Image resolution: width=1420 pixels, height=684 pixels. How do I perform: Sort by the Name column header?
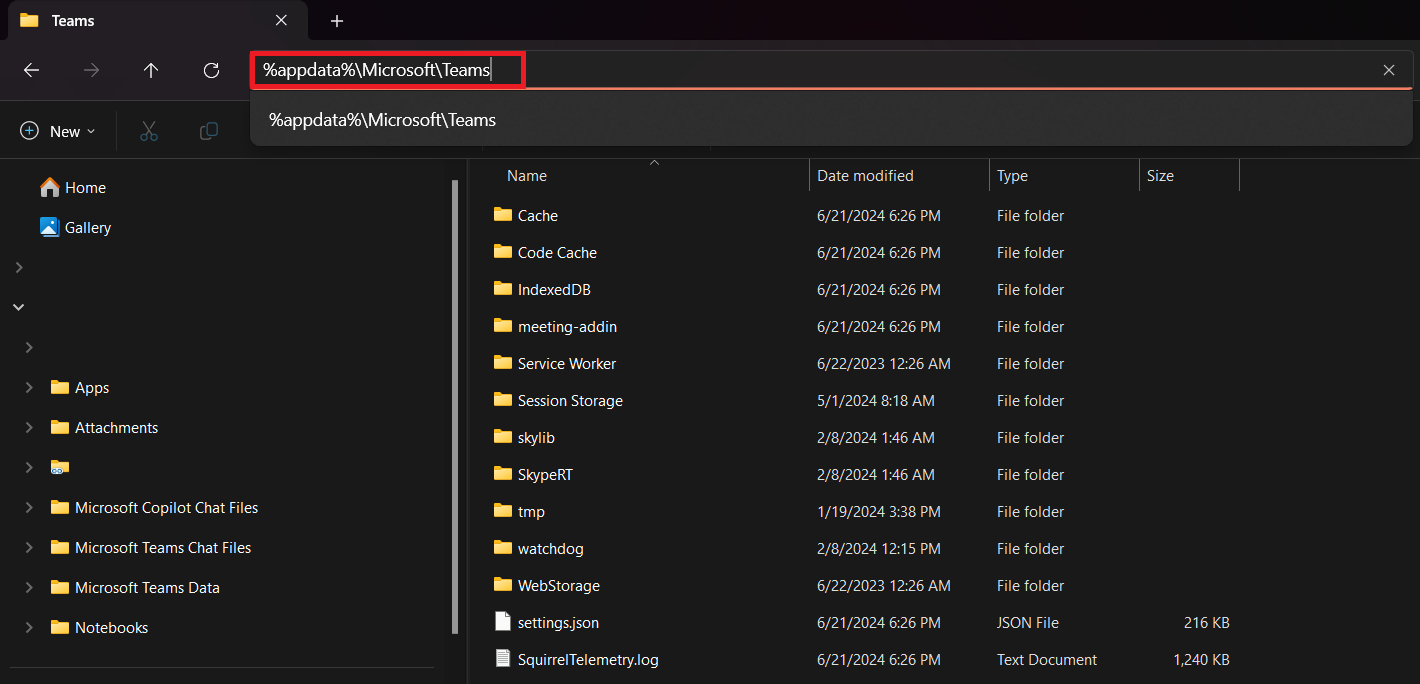(526, 176)
